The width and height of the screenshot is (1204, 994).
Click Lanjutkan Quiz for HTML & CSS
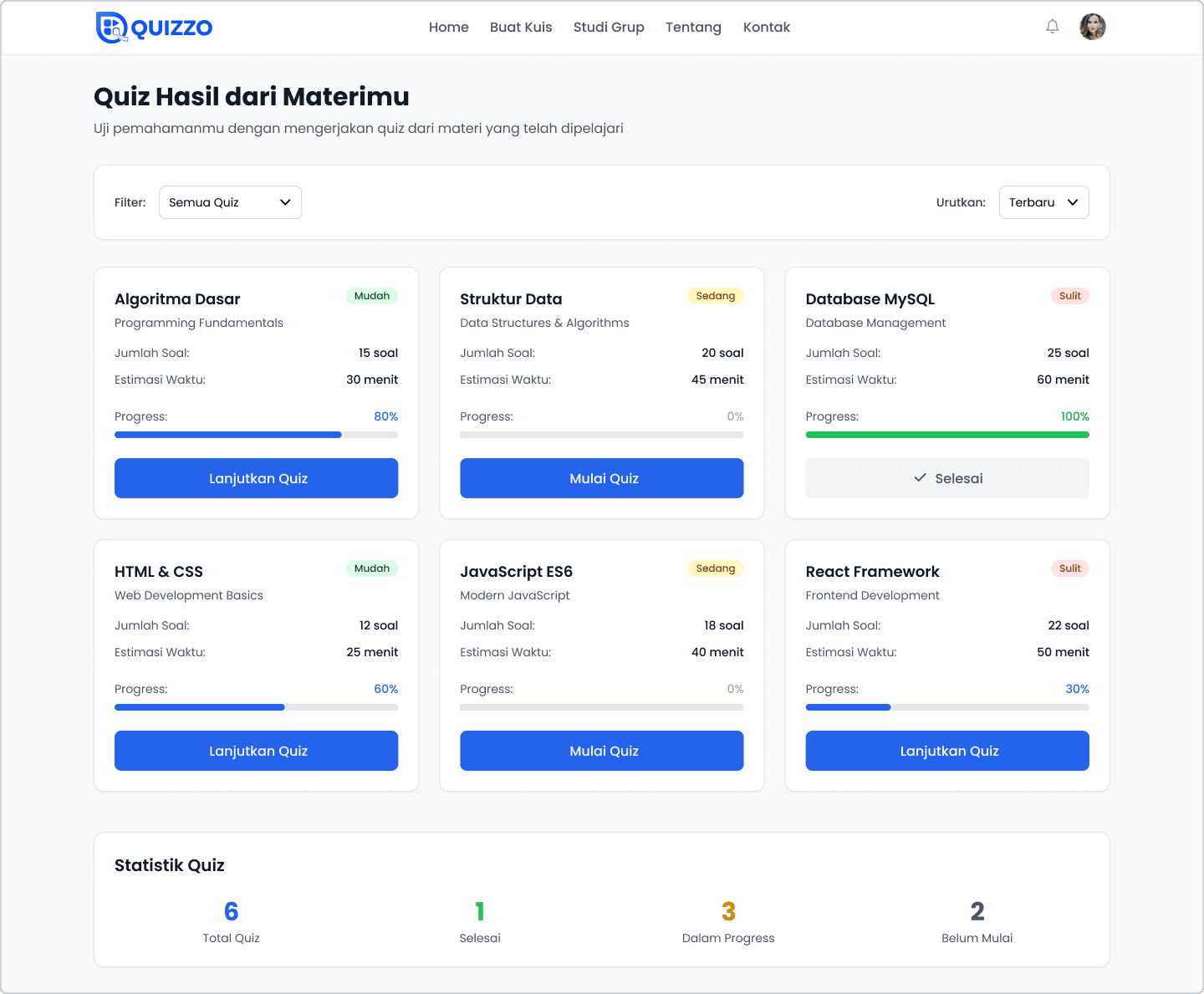(256, 751)
